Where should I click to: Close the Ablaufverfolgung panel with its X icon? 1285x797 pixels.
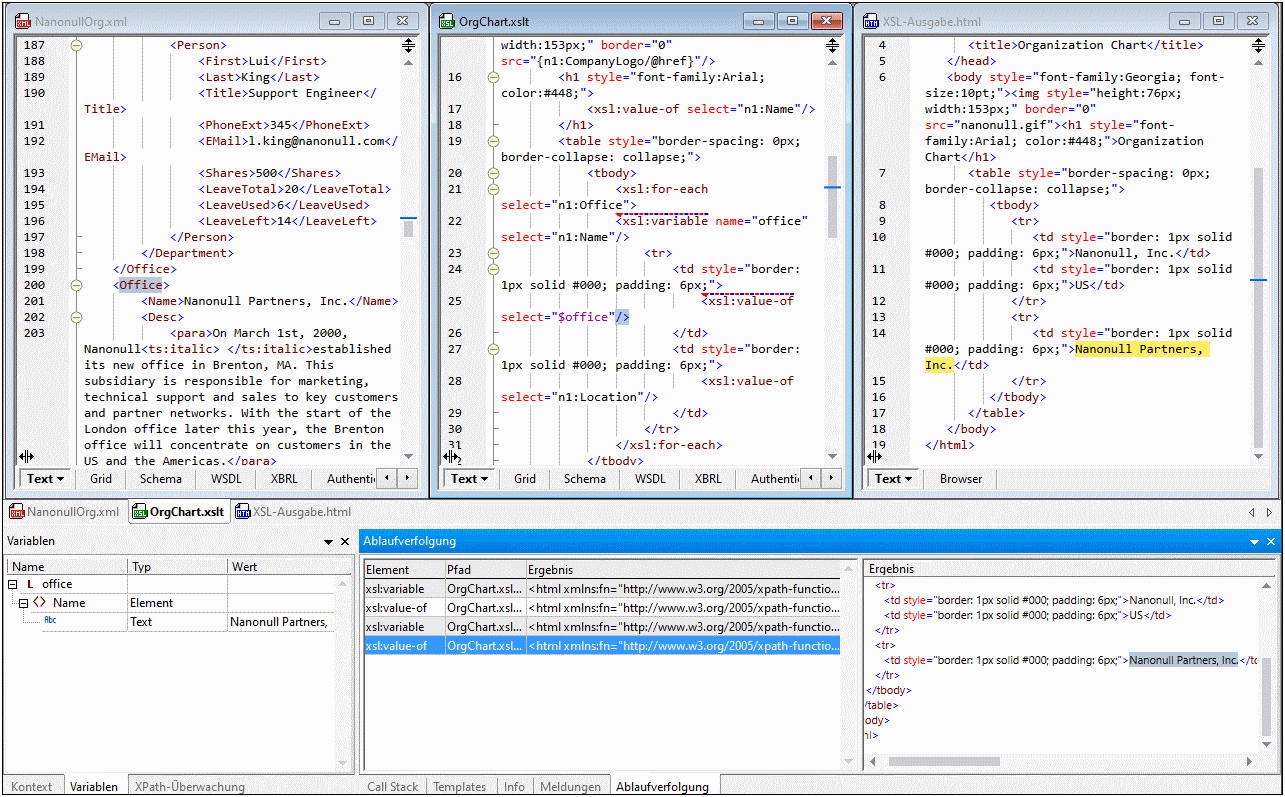click(1271, 541)
